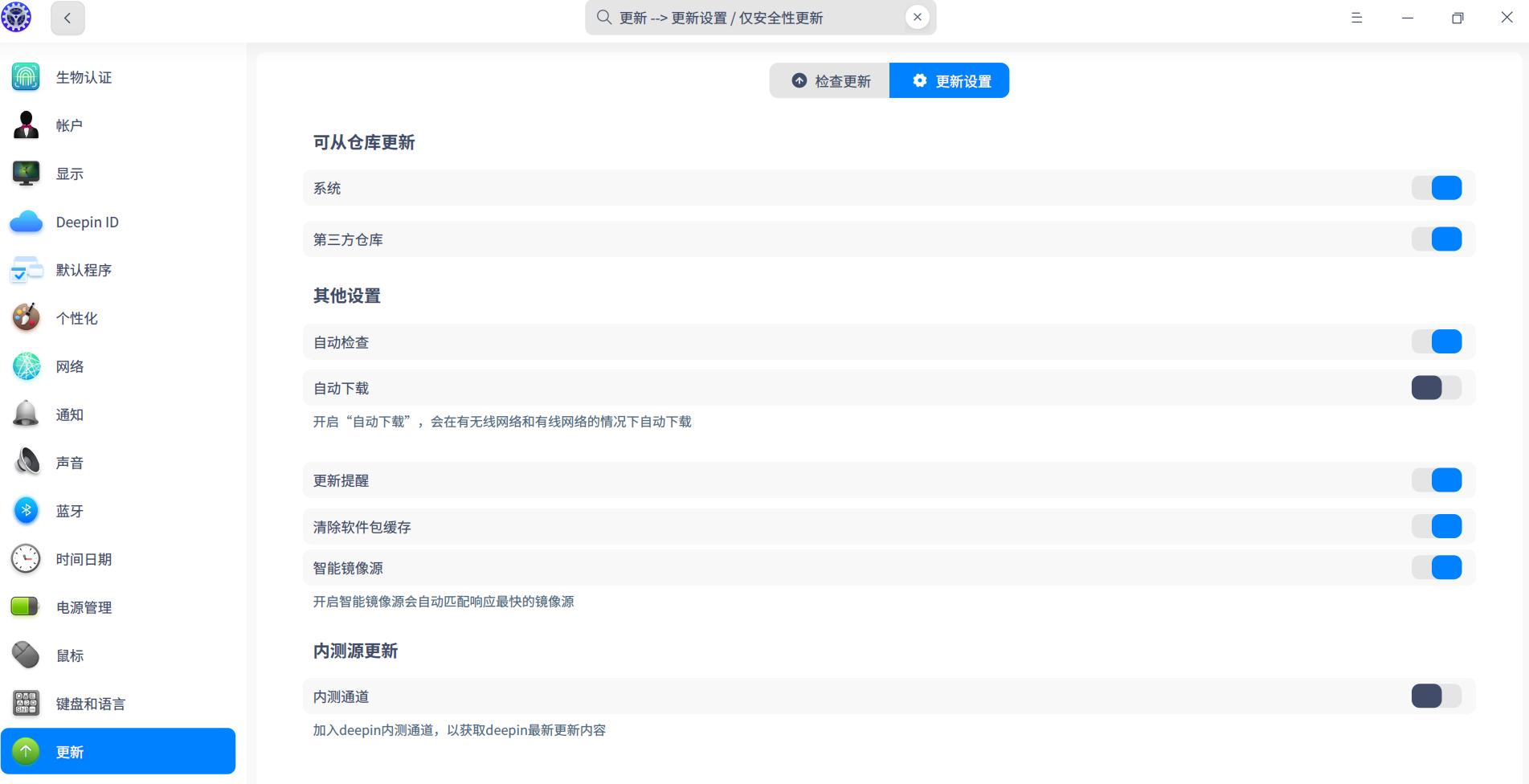
Task: Open Date and Time (时间日期) settings
Action: click(84, 559)
